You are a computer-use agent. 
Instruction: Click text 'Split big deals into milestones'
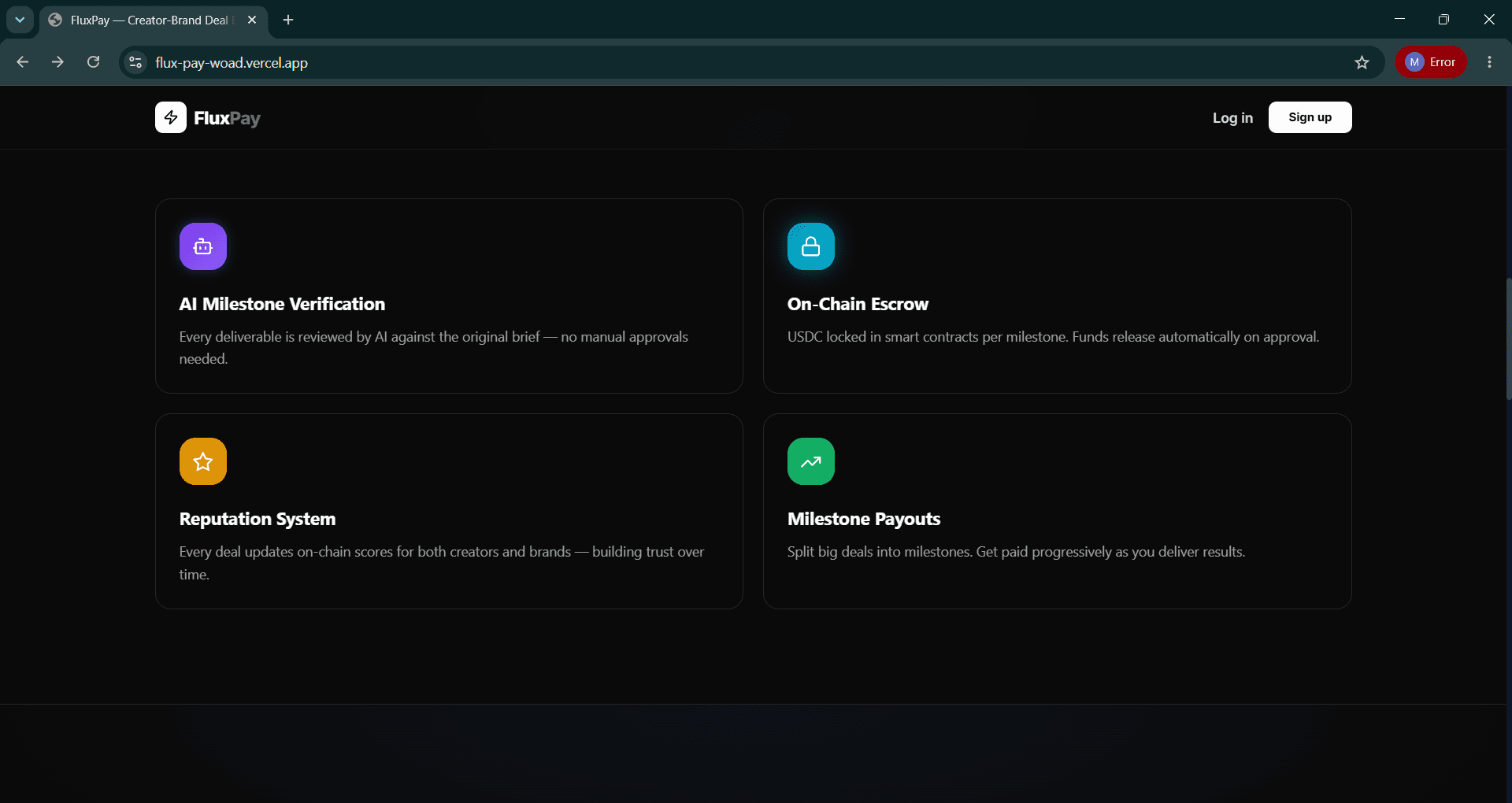880,552
